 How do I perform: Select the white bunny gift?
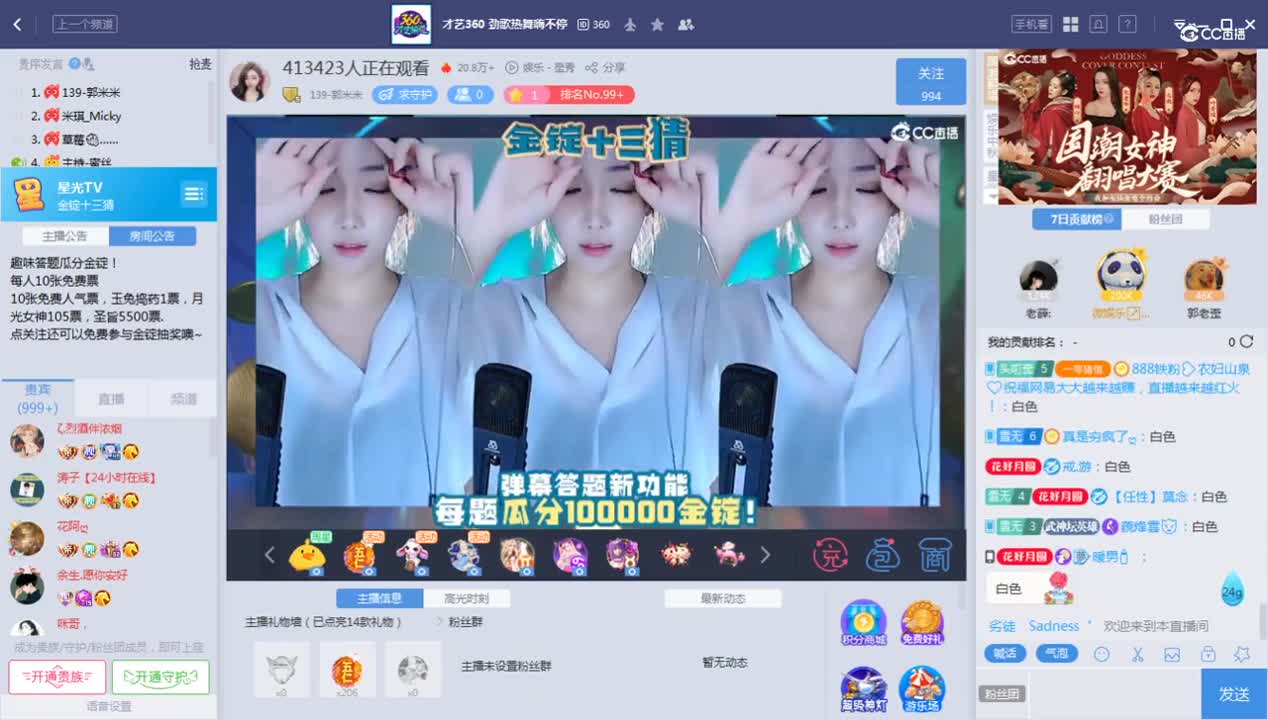[x=412, y=555]
